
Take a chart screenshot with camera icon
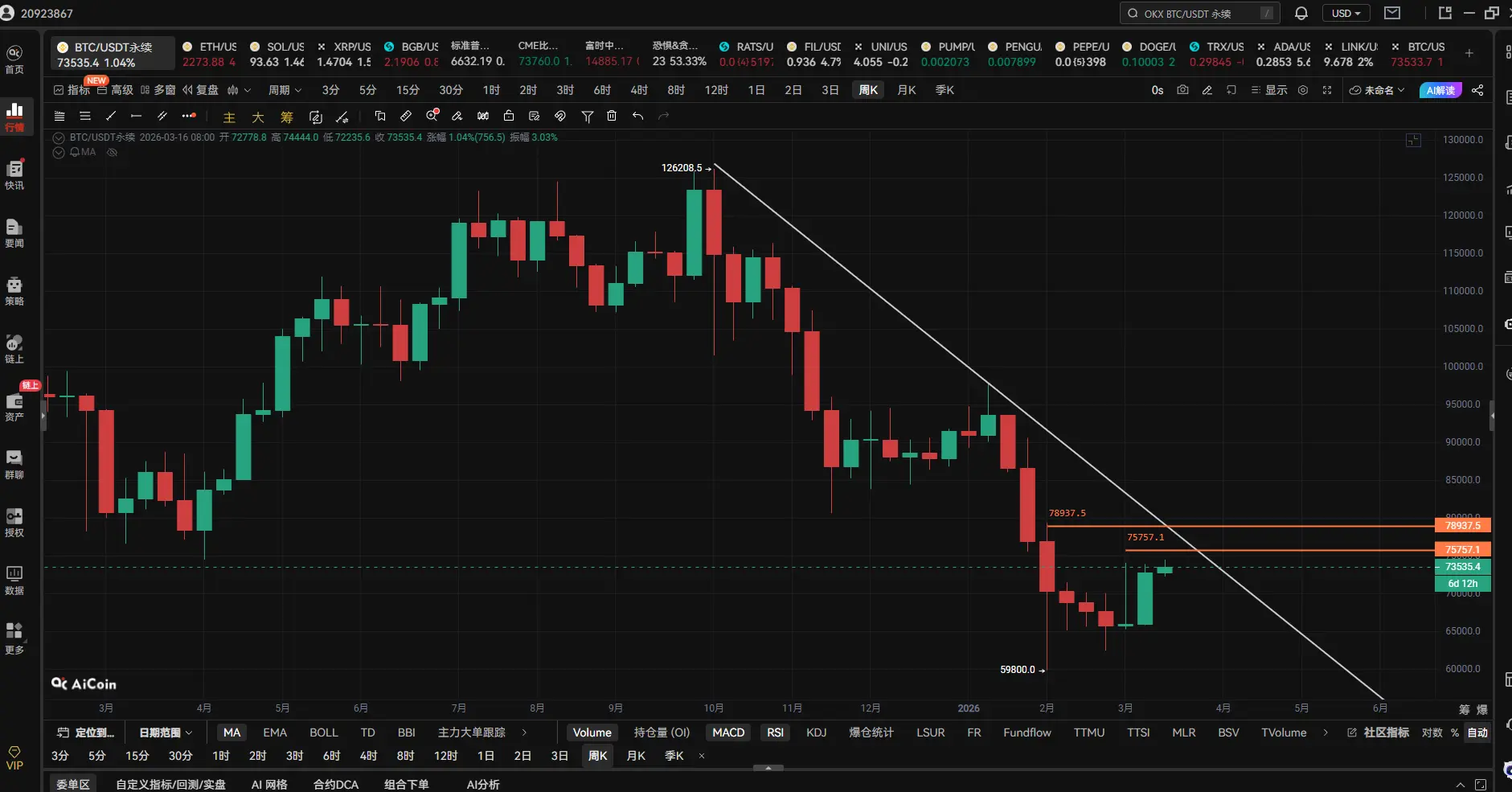[x=1182, y=90]
